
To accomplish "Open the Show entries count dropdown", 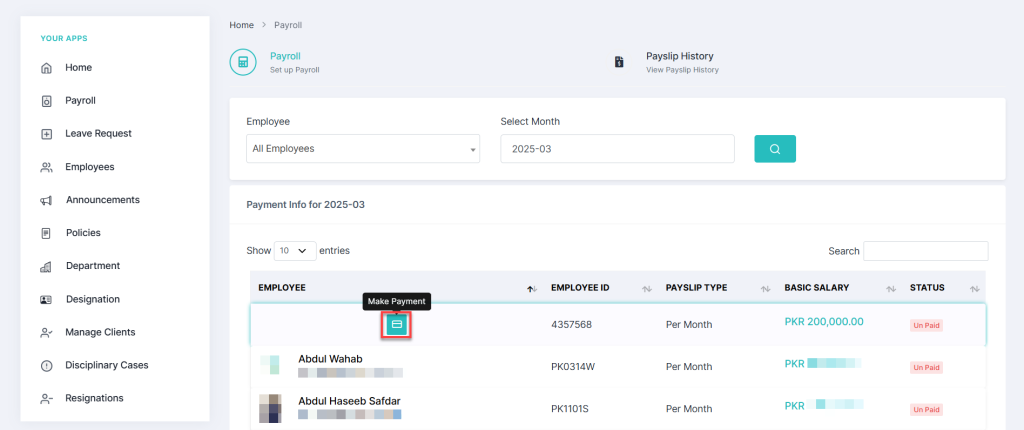I will (x=295, y=250).
